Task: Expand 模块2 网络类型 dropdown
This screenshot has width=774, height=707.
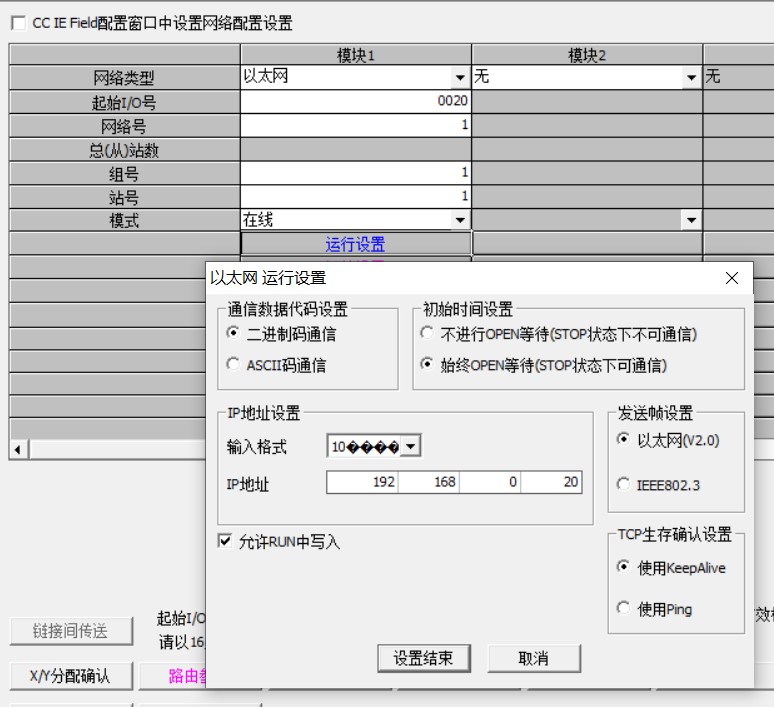Action: coord(691,78)
